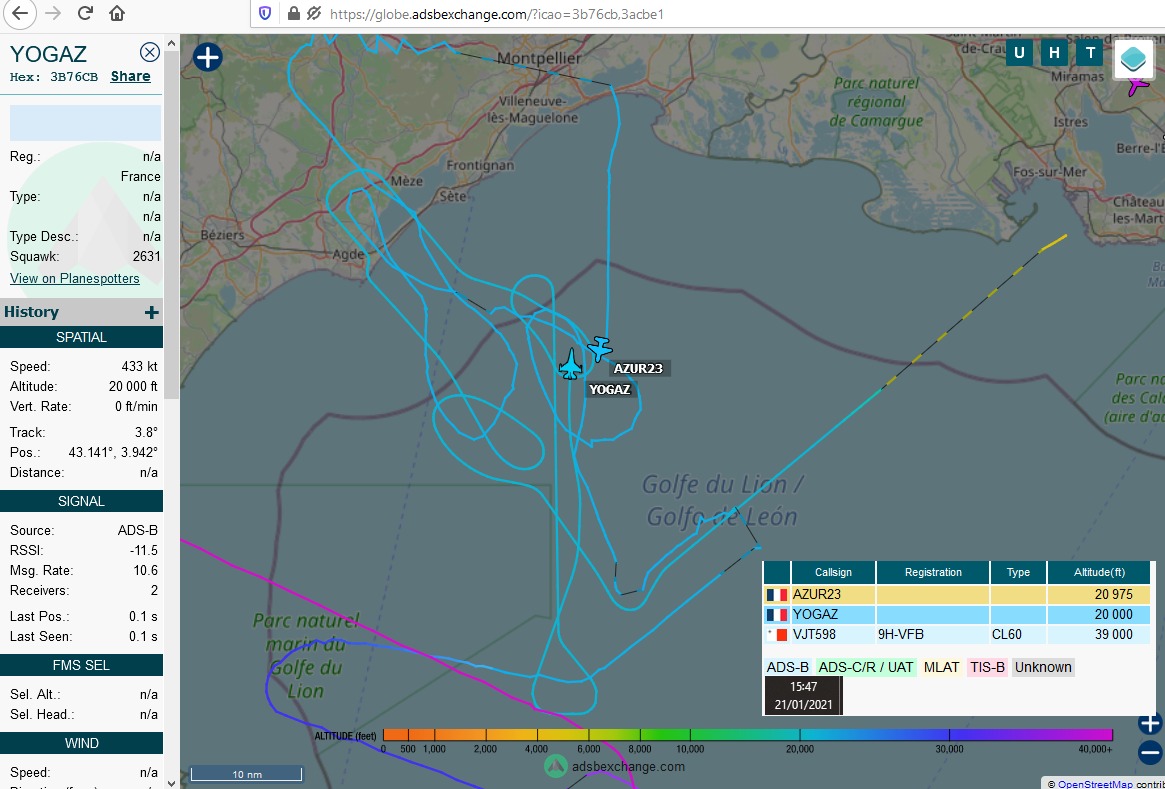Select the AZUR23 aircraft icon on map
Image resolution: width=1165 pixels, height=789 pixels.
599,349
